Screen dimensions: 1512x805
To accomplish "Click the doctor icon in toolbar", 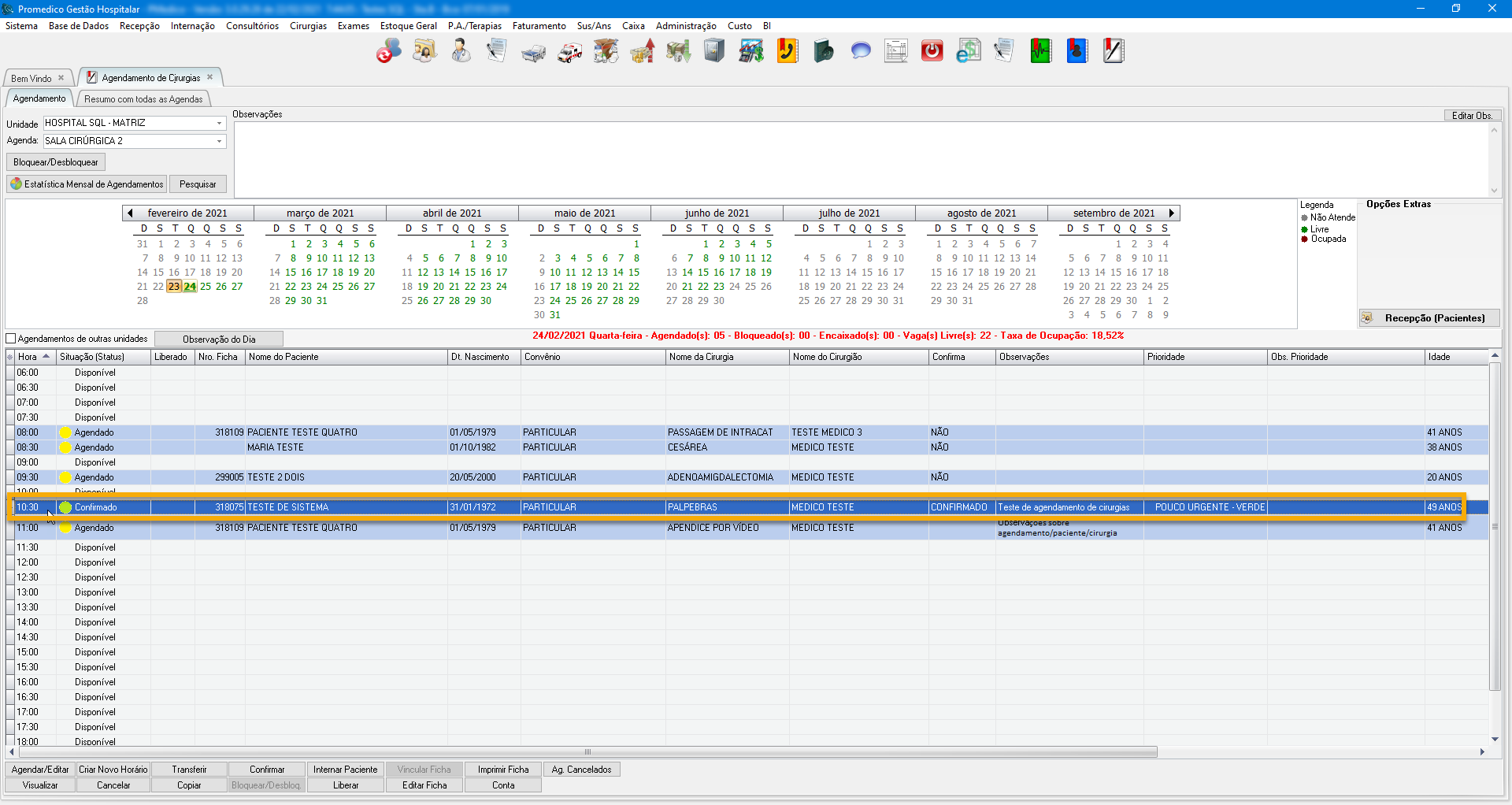I will point(461,51).
